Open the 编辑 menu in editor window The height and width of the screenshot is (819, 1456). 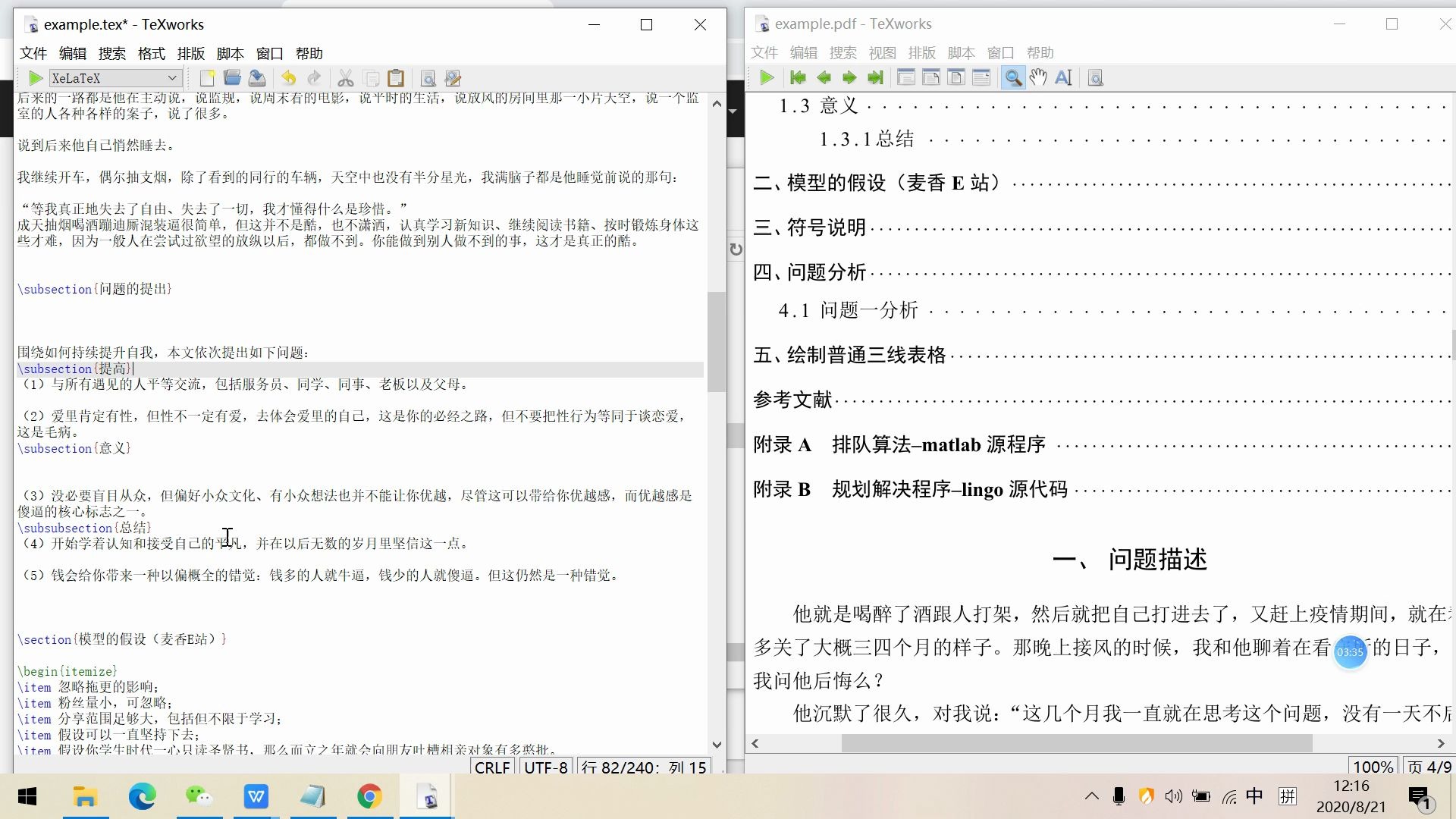73,53
